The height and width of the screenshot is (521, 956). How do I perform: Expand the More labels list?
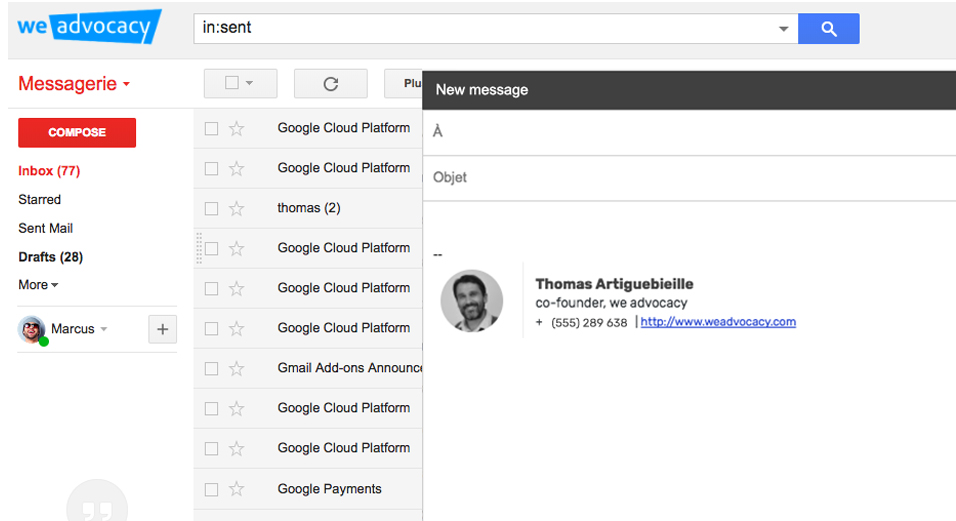point(38,285)
